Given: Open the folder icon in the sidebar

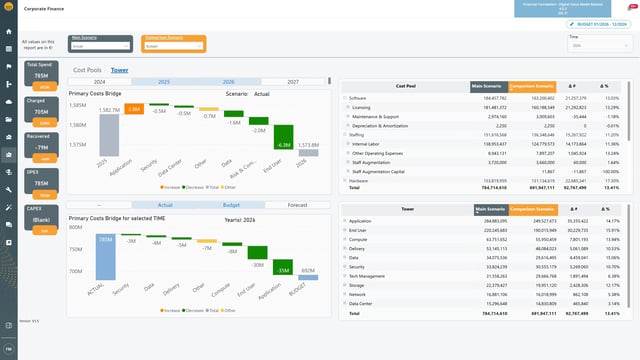Looking at the screenshot, I should pyautogui.click(x=9, y=119).
